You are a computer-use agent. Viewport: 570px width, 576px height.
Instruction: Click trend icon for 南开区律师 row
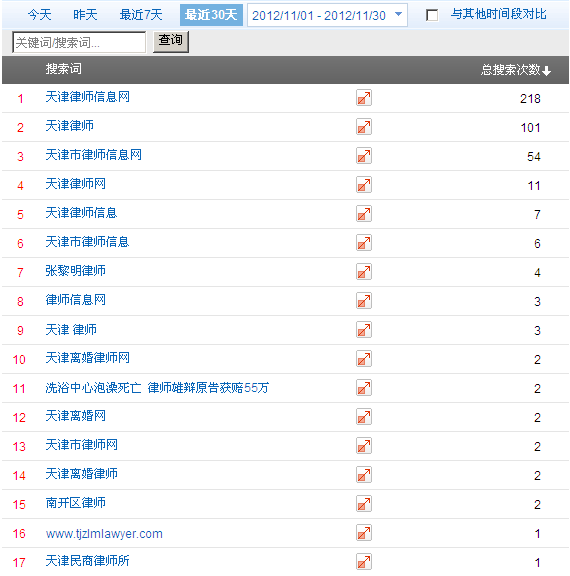coord(364,504)
